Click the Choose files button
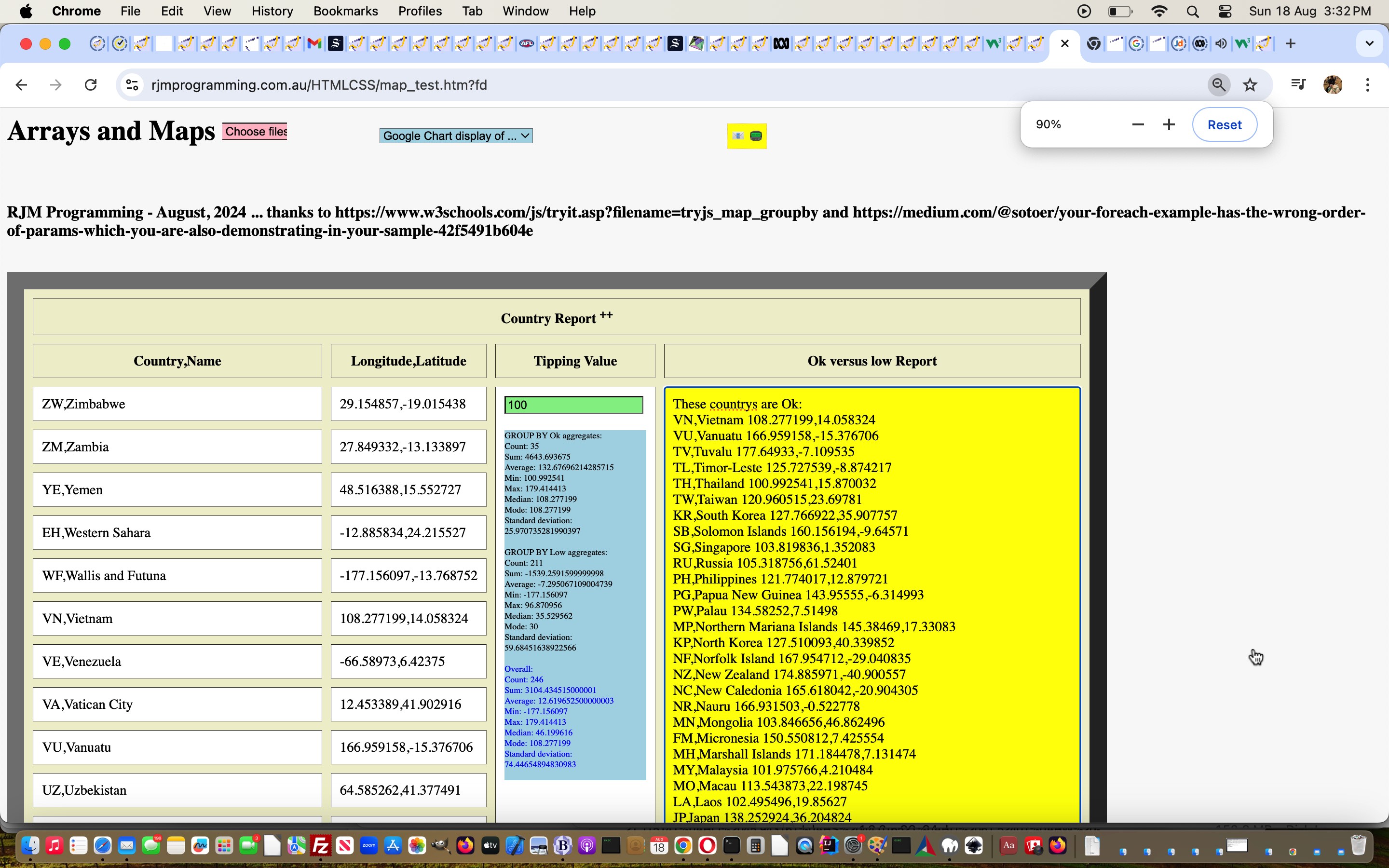 pyautogui.click(x=255, y=132)
